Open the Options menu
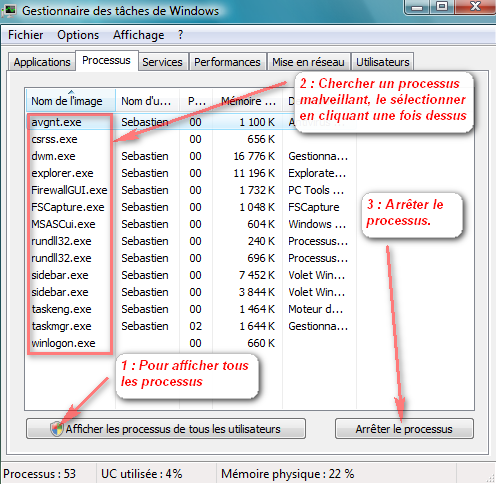Viewport: 496px width, 484px height. coord(78,35)
